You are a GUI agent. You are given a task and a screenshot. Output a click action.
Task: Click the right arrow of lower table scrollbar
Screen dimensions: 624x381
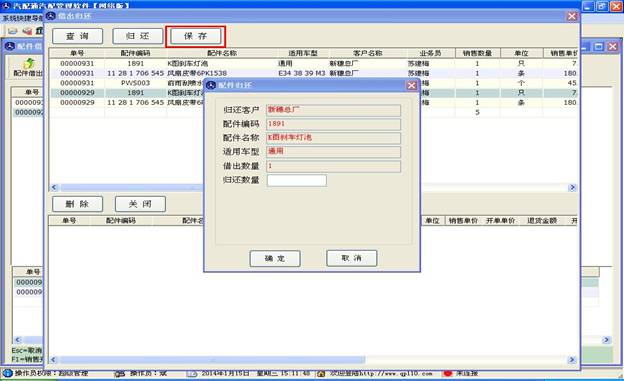point(572,360)
